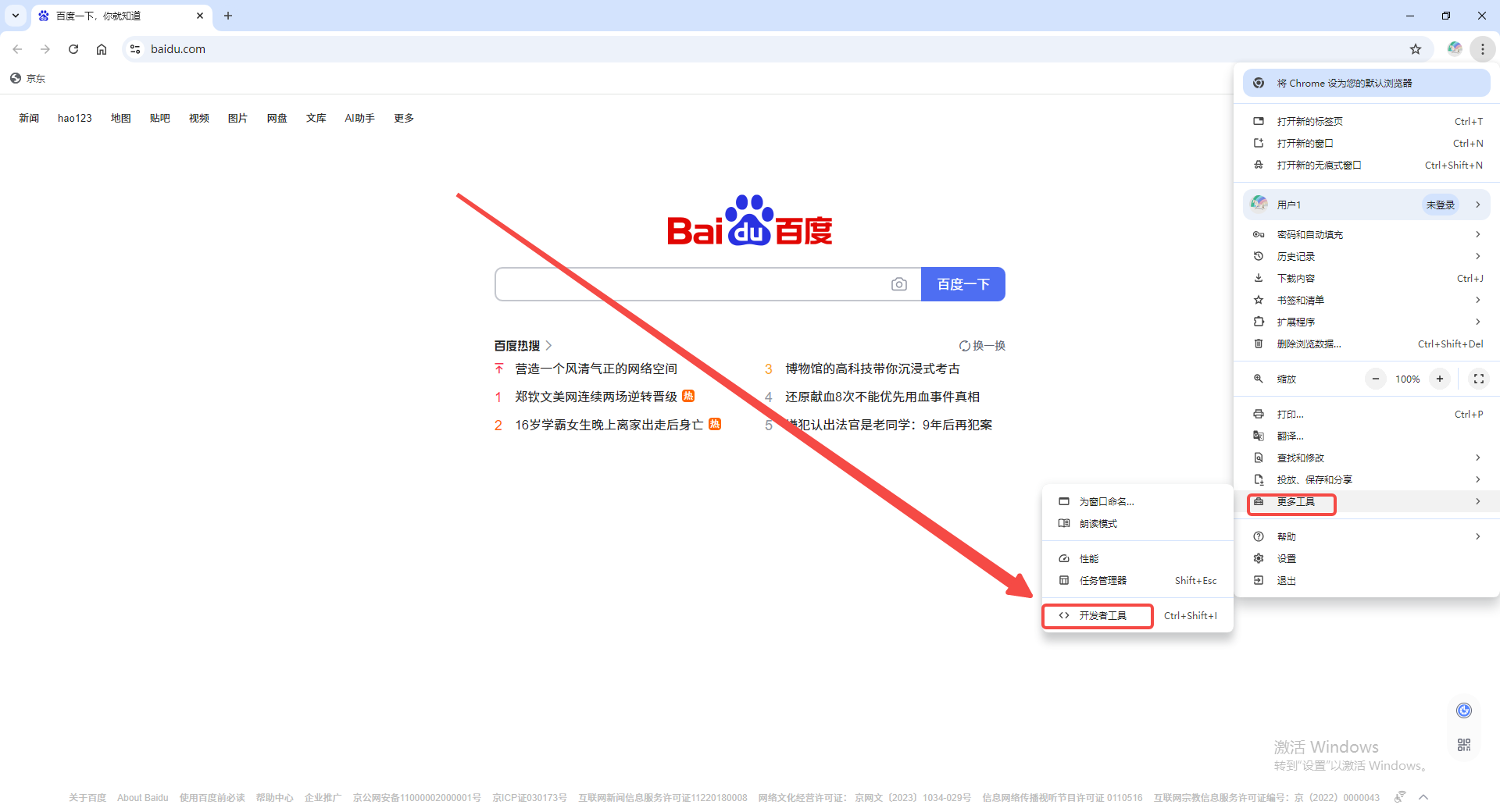
Task: Expand the 帮助 submenu
Action: (x=1366, y=536)
